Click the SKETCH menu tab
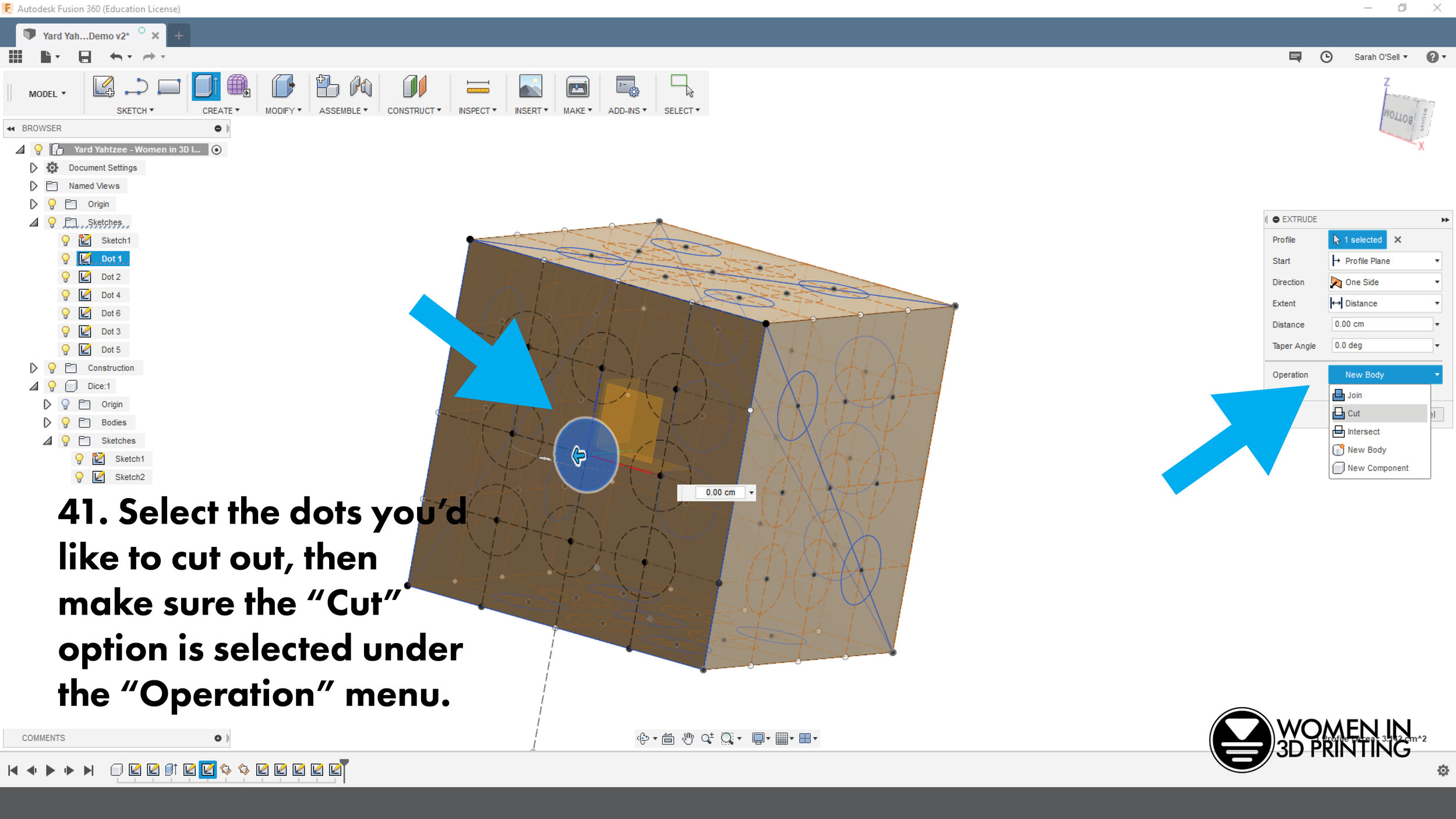This screenshot has height=819, width=1456. tap(133, 110)
